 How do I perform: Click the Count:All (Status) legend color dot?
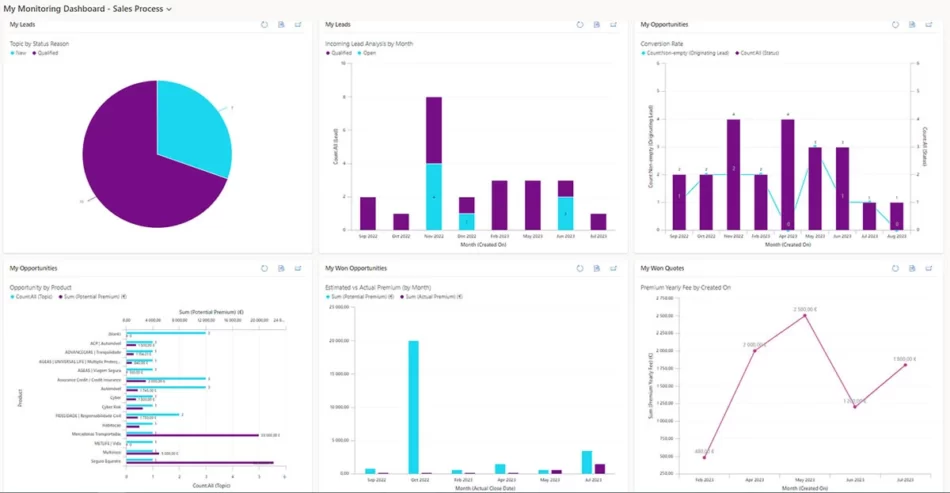point(737,53)
